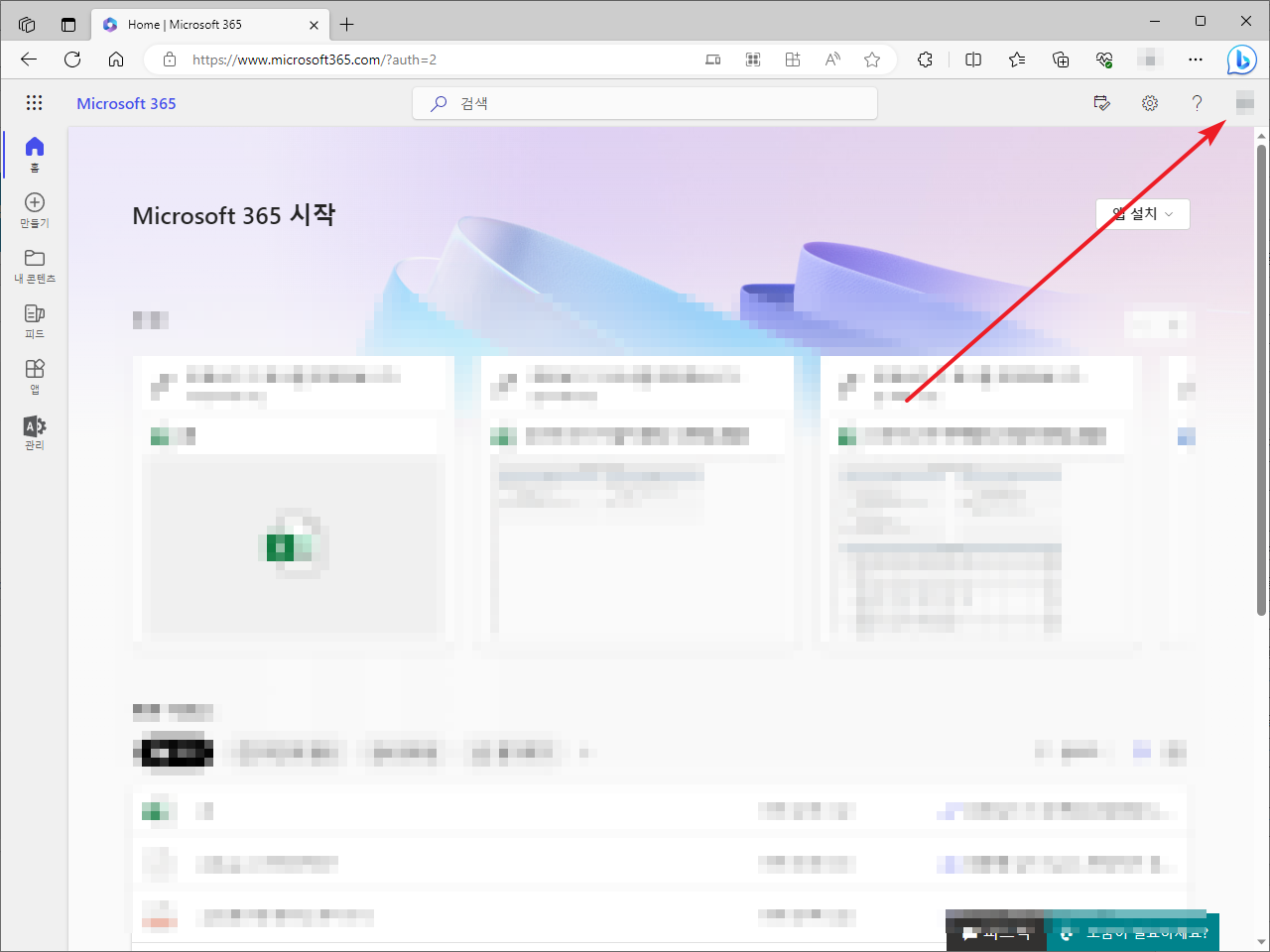Click the scrollbar down arrow
Image resolution: width=1270 pixels, height=952 pixels.
click(1261, 942)
